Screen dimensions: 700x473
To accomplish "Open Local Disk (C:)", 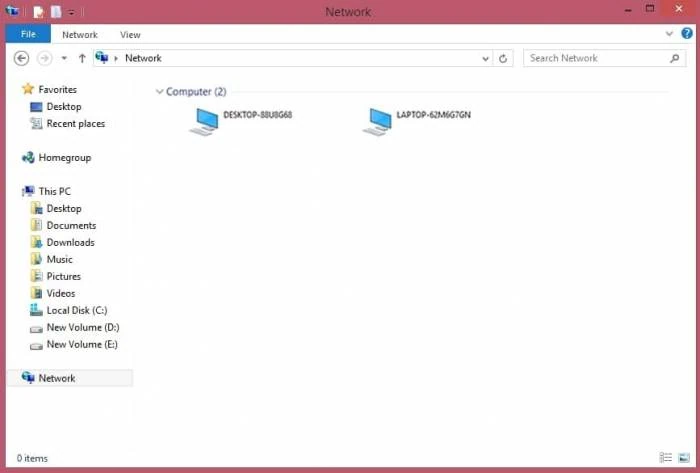I will (77, 310).
